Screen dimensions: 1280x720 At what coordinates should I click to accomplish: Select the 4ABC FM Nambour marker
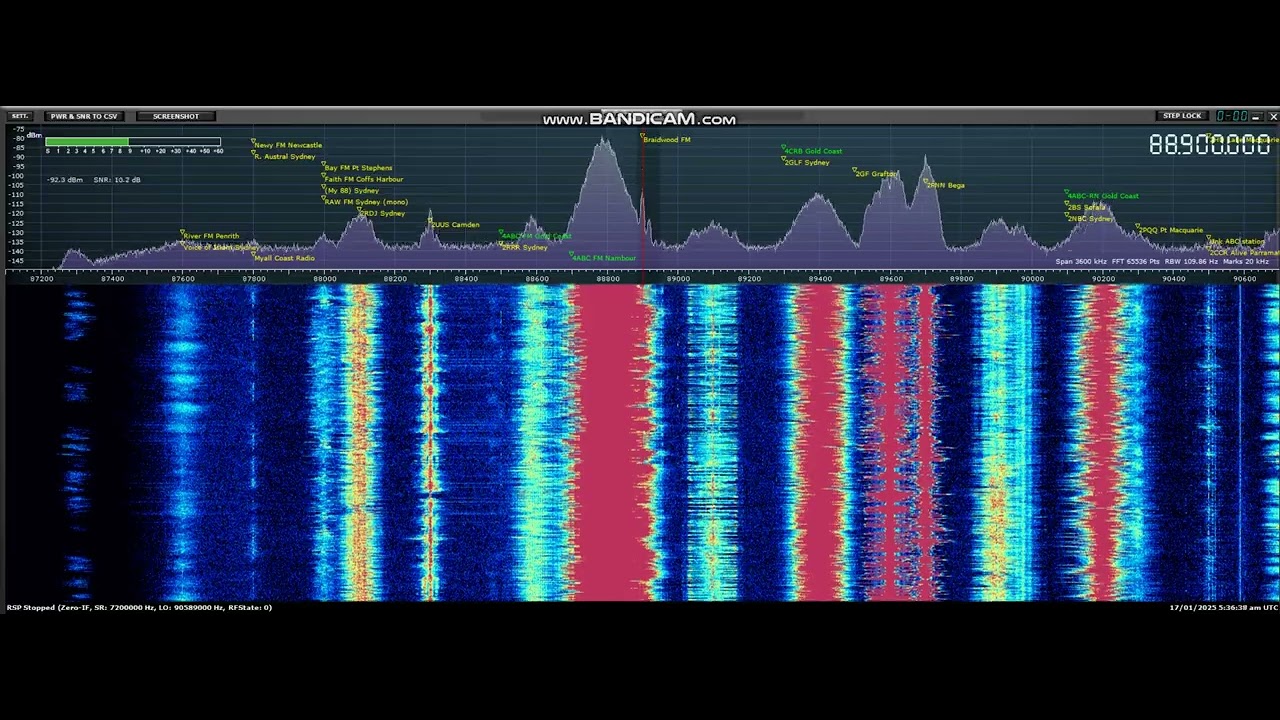[604, 258]
